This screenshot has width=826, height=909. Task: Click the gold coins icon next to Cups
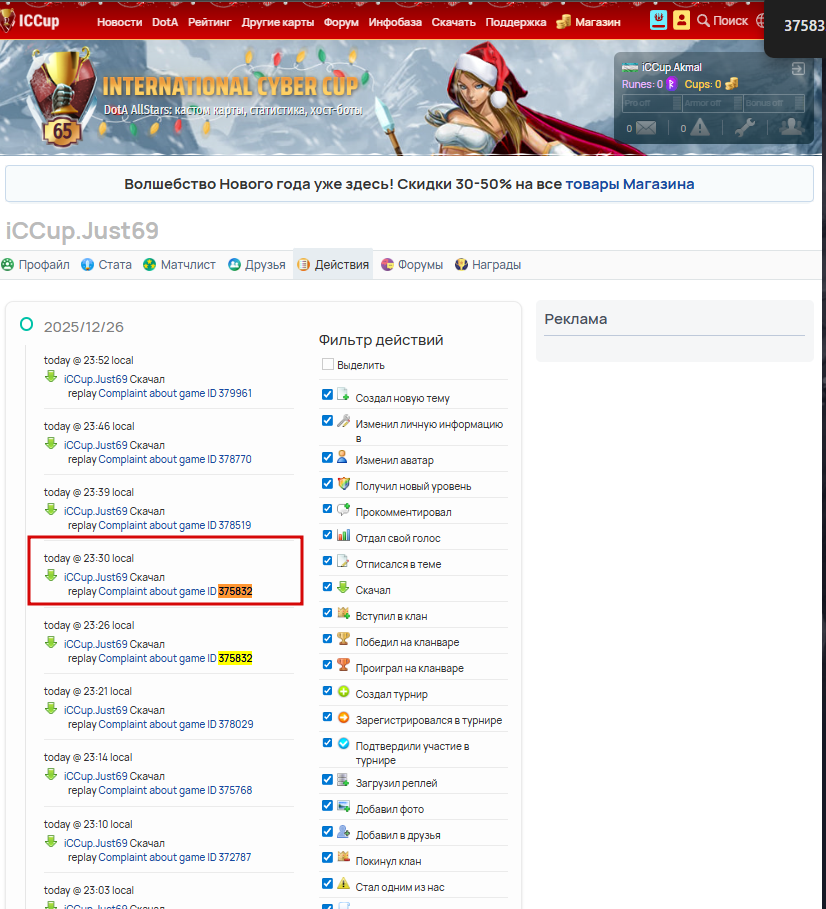732,84
